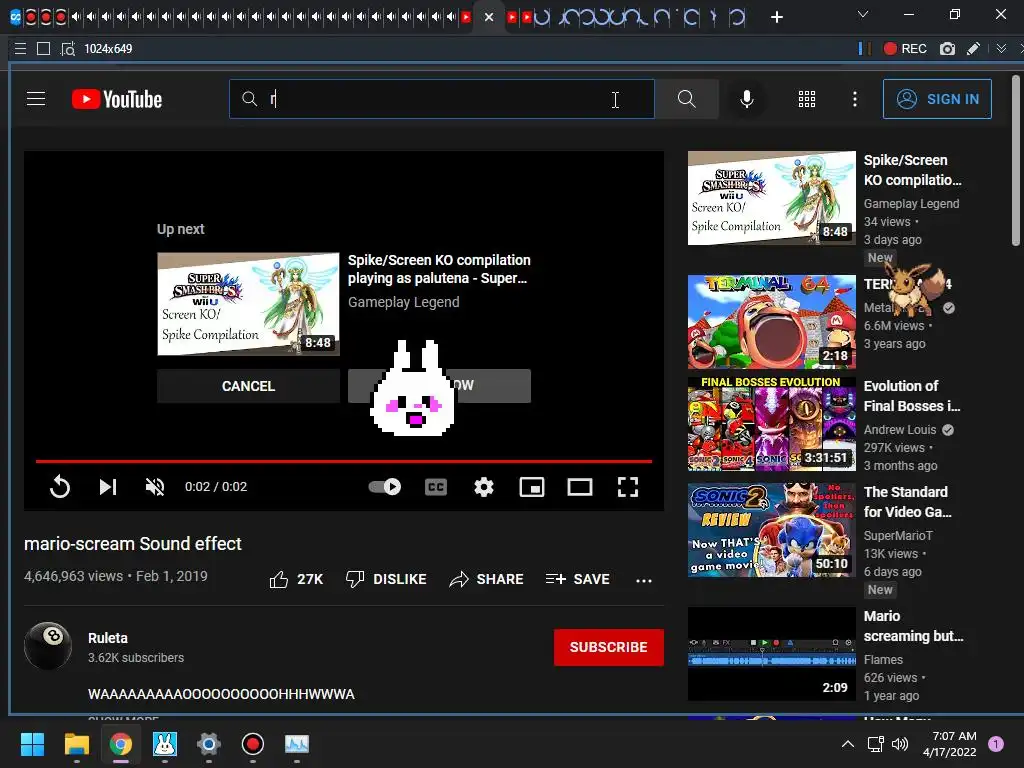Go to the YouTube home logo

[117, 99]
